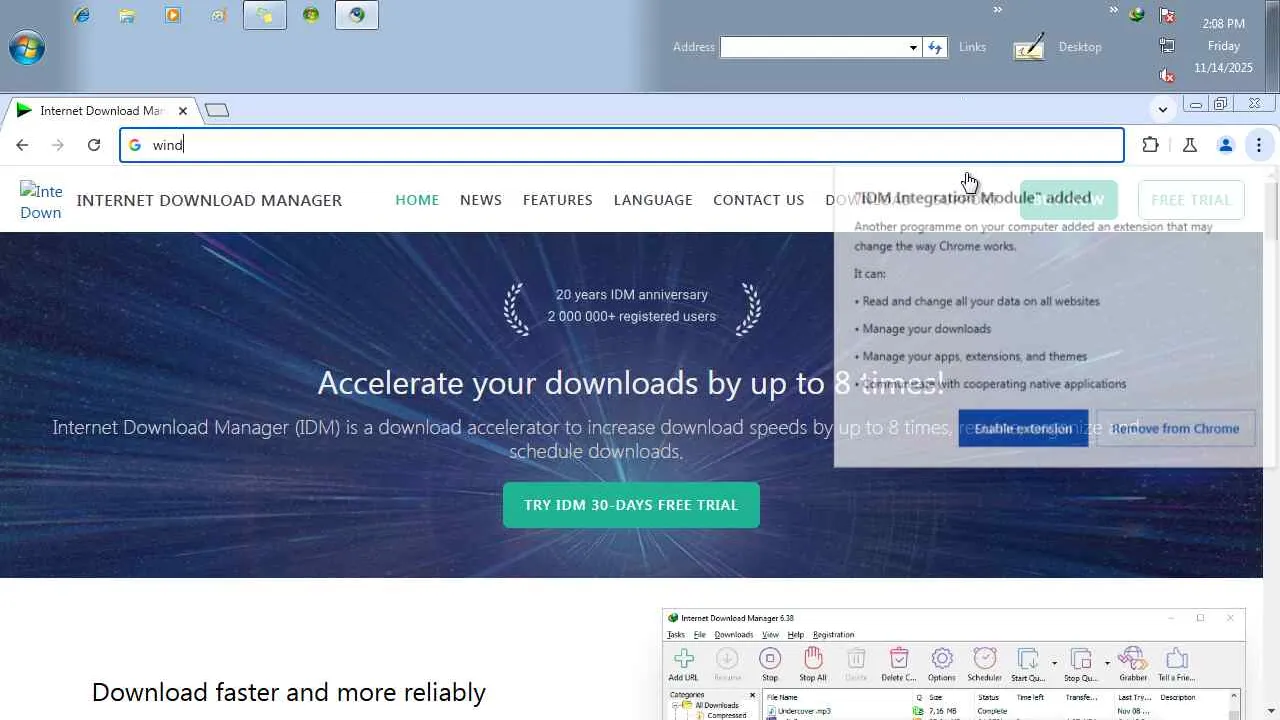
Task: Go back to the previous page
Action: [x=22, y=145]
